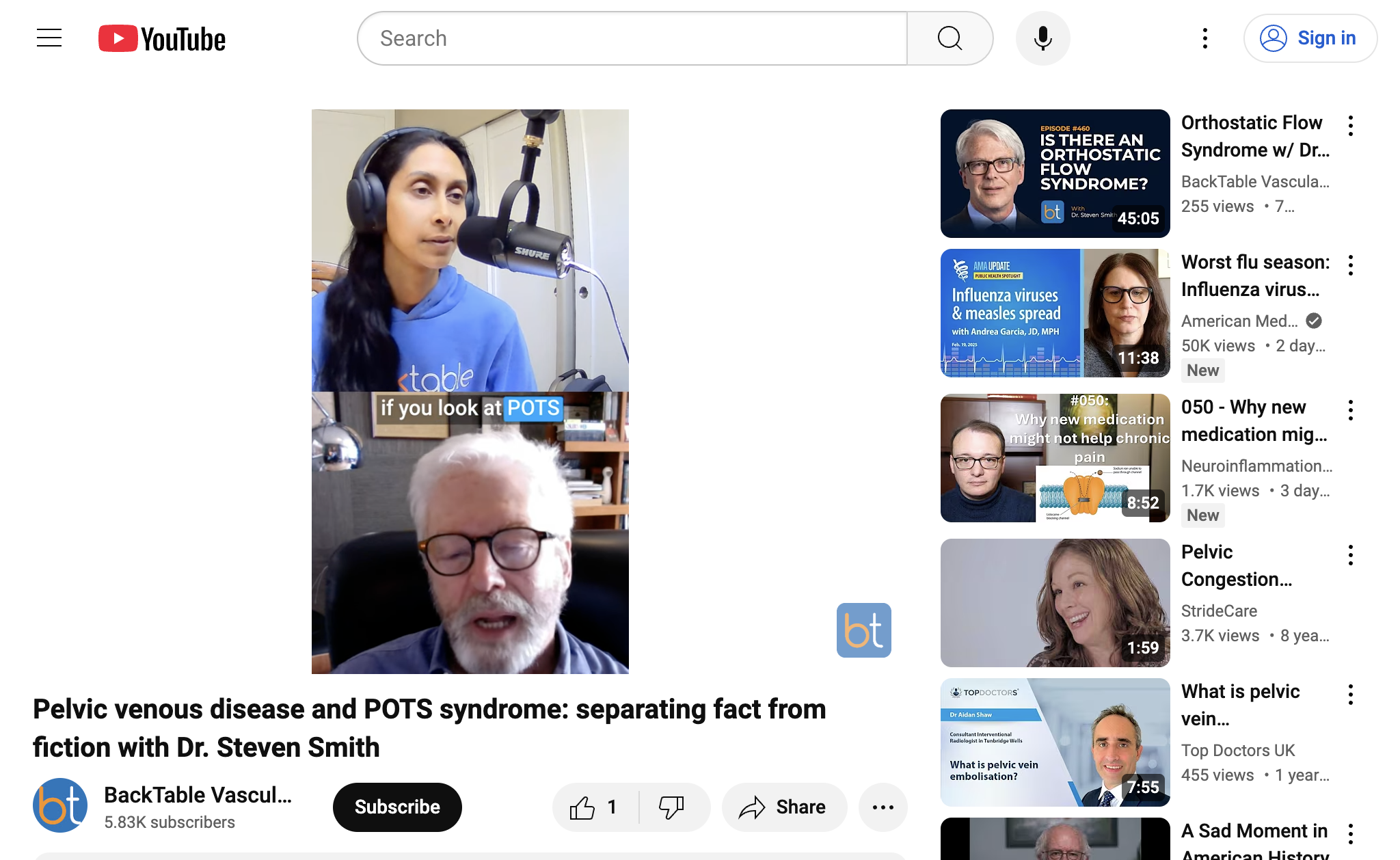Open Orthostatic Flow Syndrome video title

pyautogui.click(x=1255, y=136)
